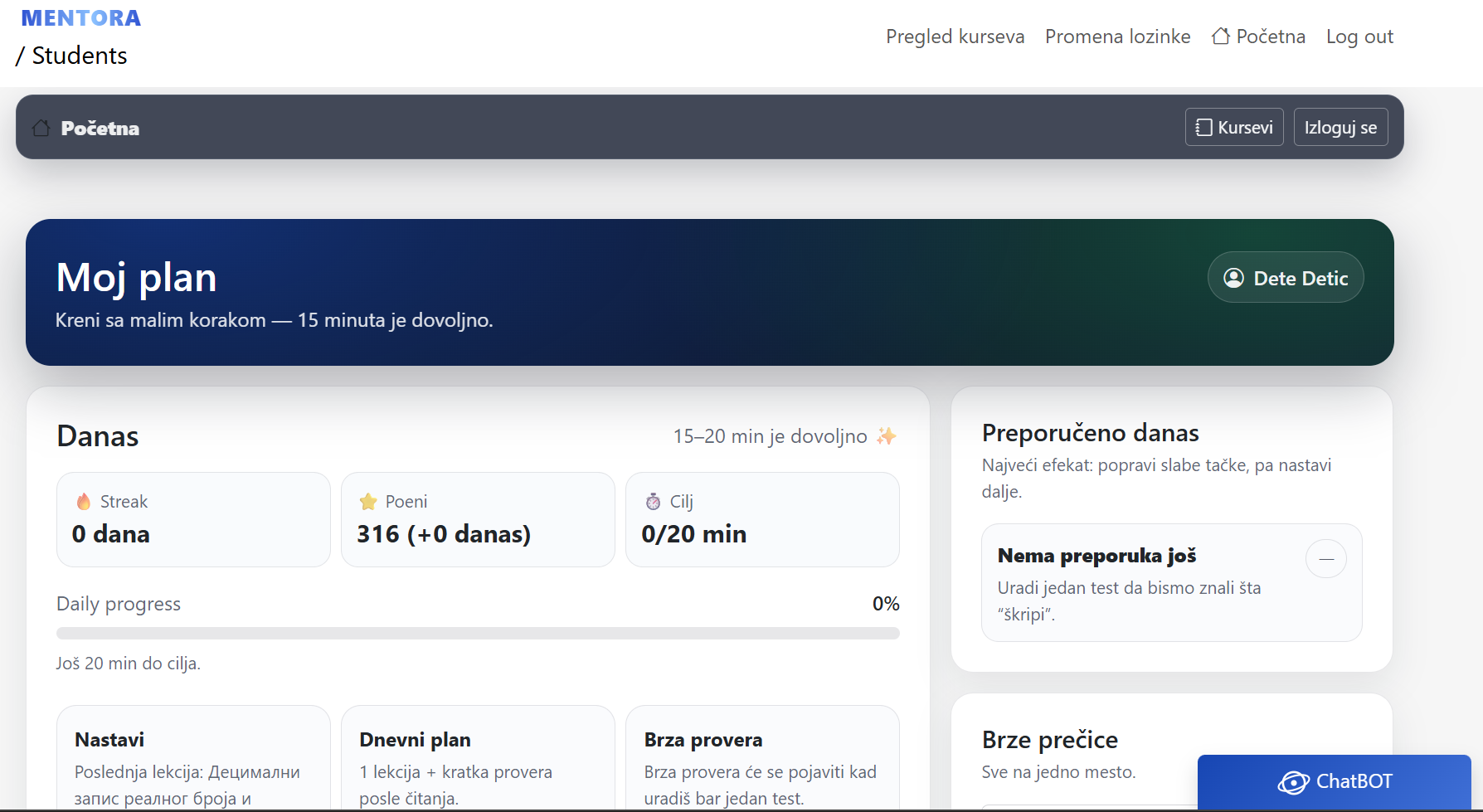Click the user avatar icon beside Dete Detic
The image size is (1483, 812).
[x=1234, y=278]
